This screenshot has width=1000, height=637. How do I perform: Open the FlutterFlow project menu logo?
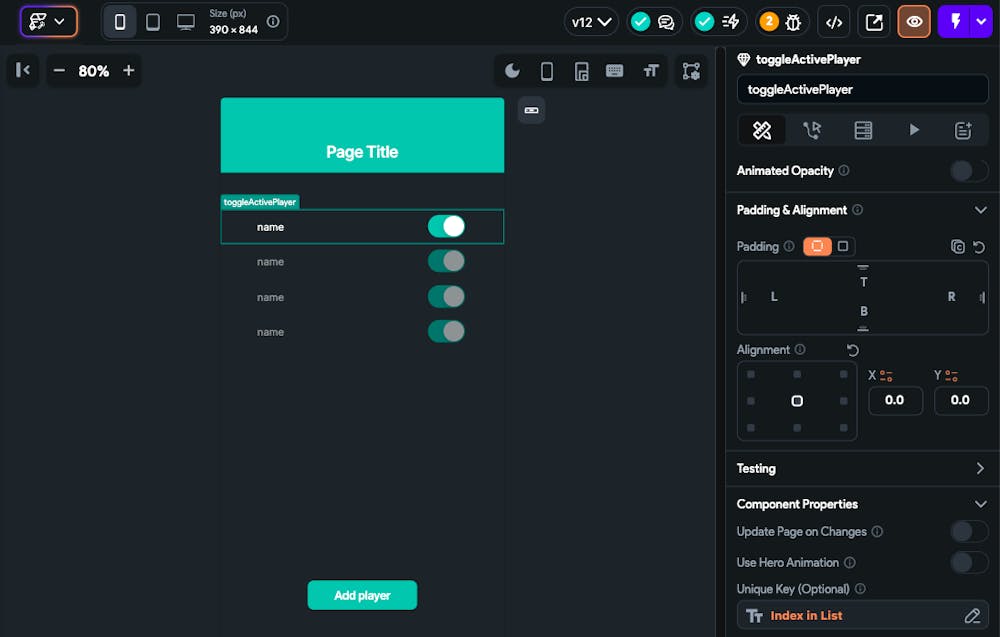point(48,22)
